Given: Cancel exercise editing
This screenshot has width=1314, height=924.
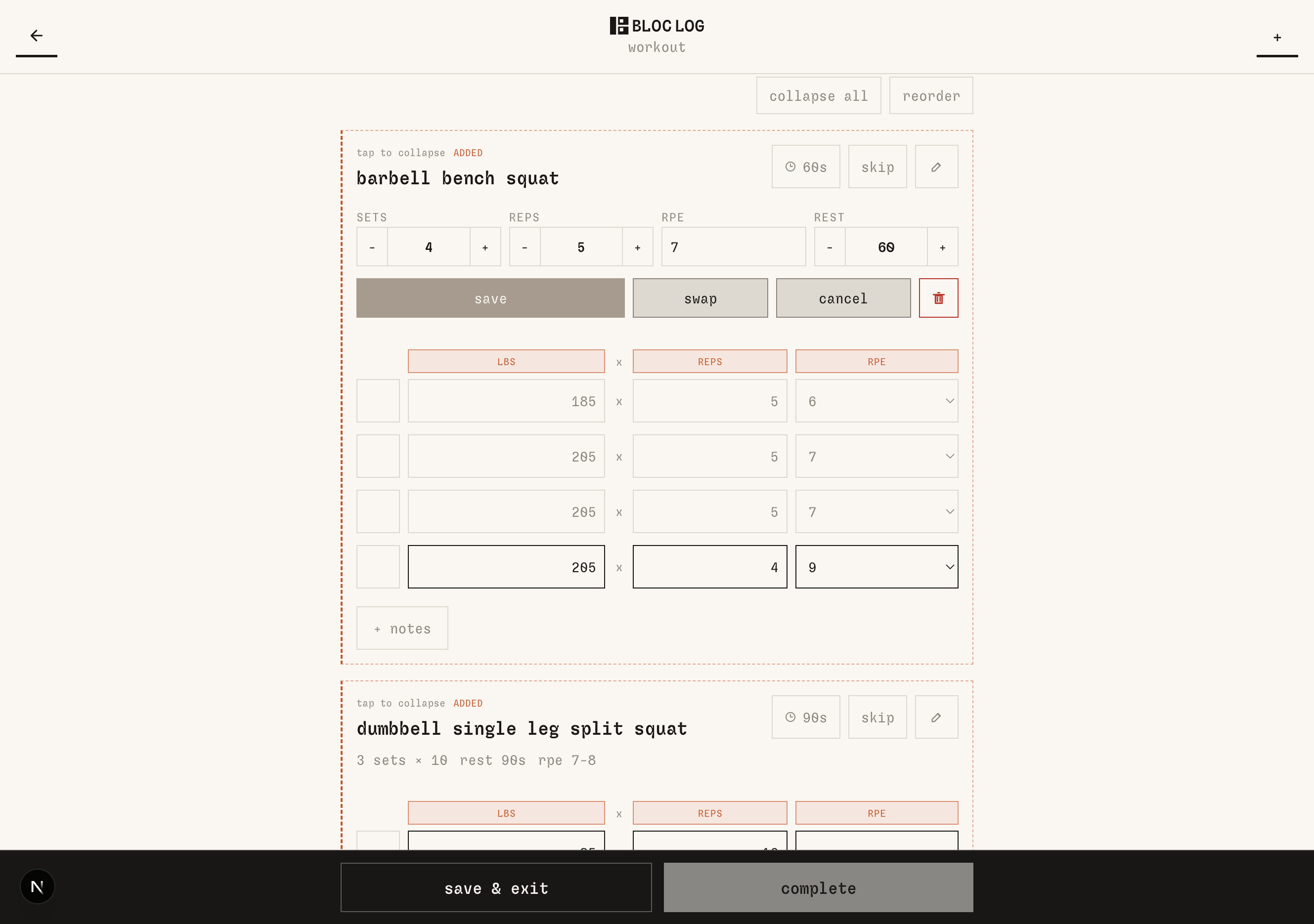Looking at the screenshot, I should pyautogui.click(x=843, y=298).
